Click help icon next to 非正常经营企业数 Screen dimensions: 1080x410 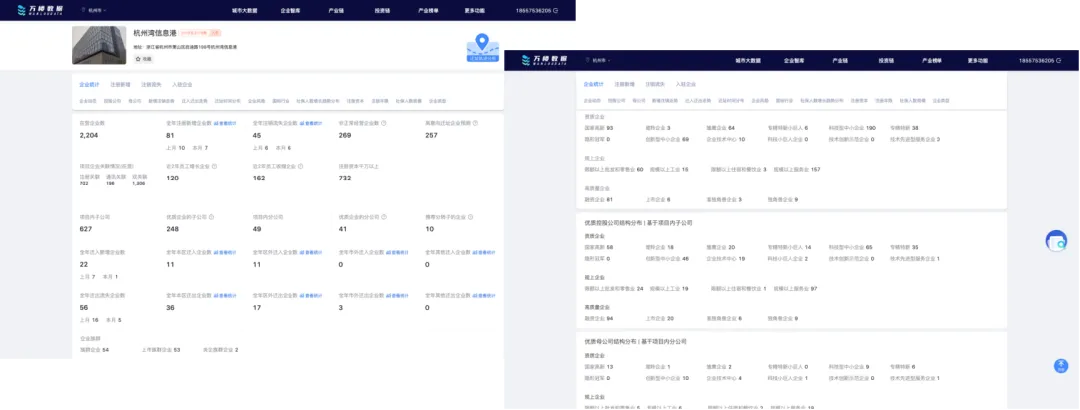[x=383, y=123]
